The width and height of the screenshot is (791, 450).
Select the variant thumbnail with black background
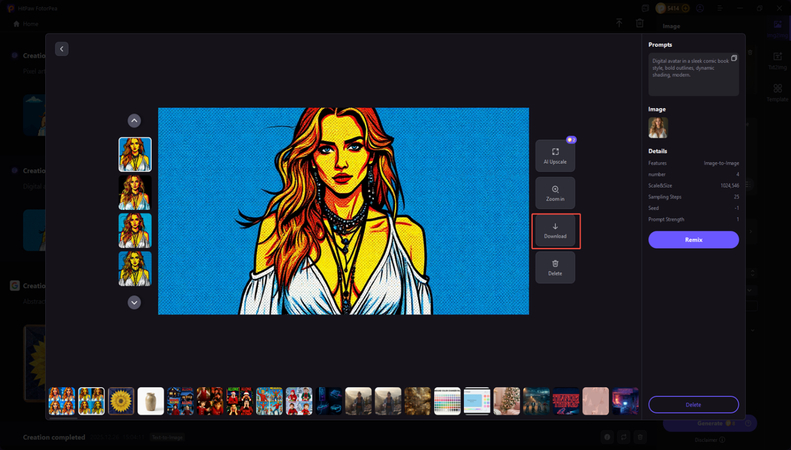point(135,193)
